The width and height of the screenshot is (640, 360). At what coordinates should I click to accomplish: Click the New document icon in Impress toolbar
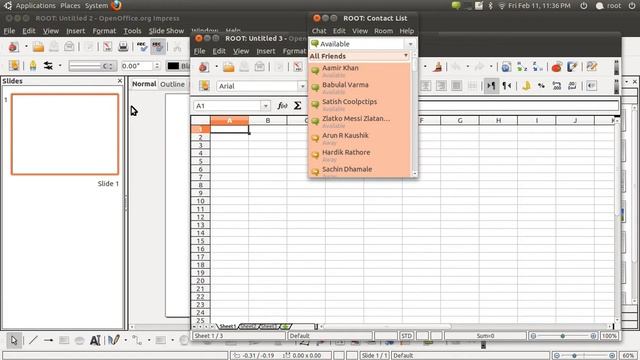pos(13,47)
